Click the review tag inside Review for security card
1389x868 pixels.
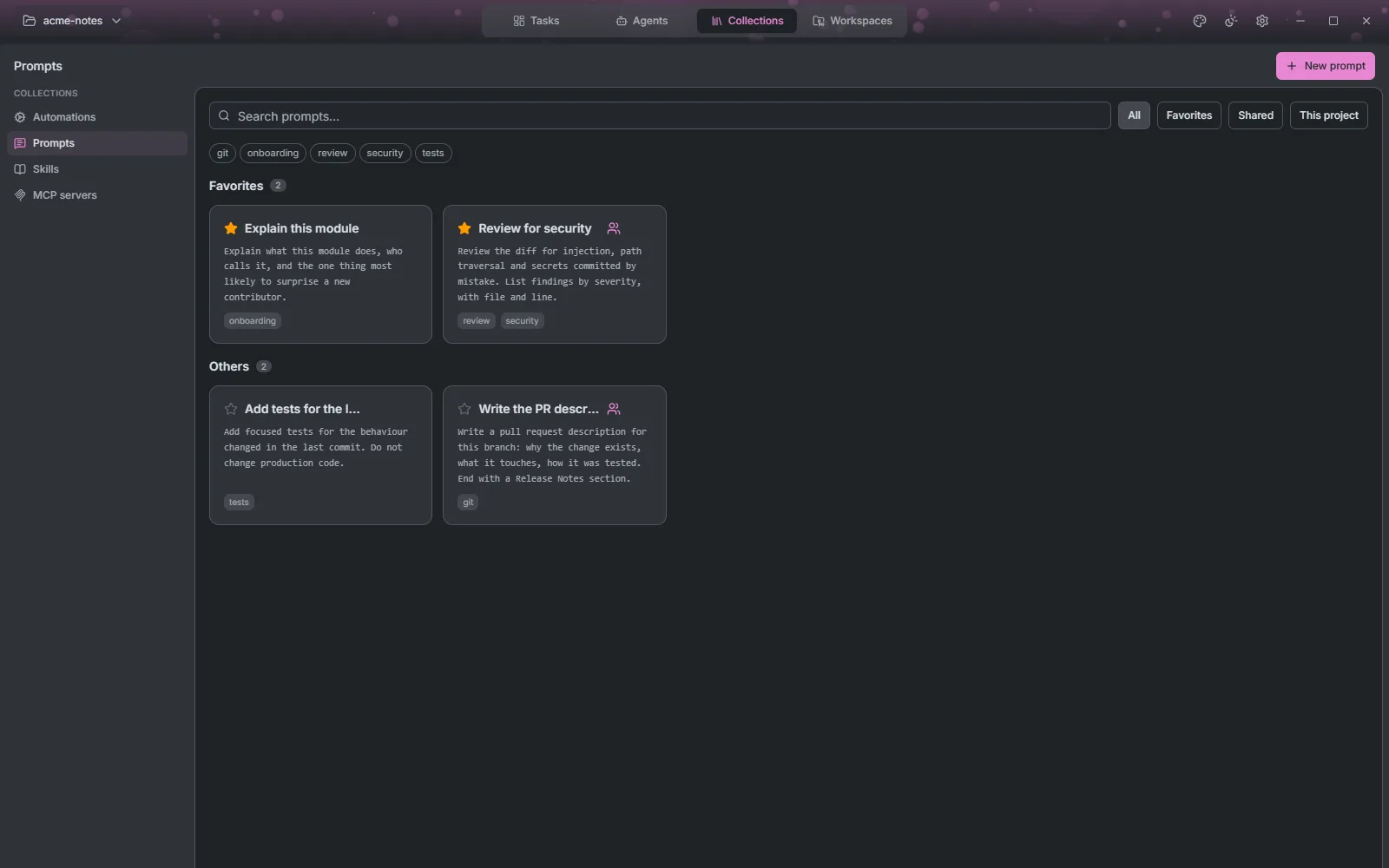(477, 321)
